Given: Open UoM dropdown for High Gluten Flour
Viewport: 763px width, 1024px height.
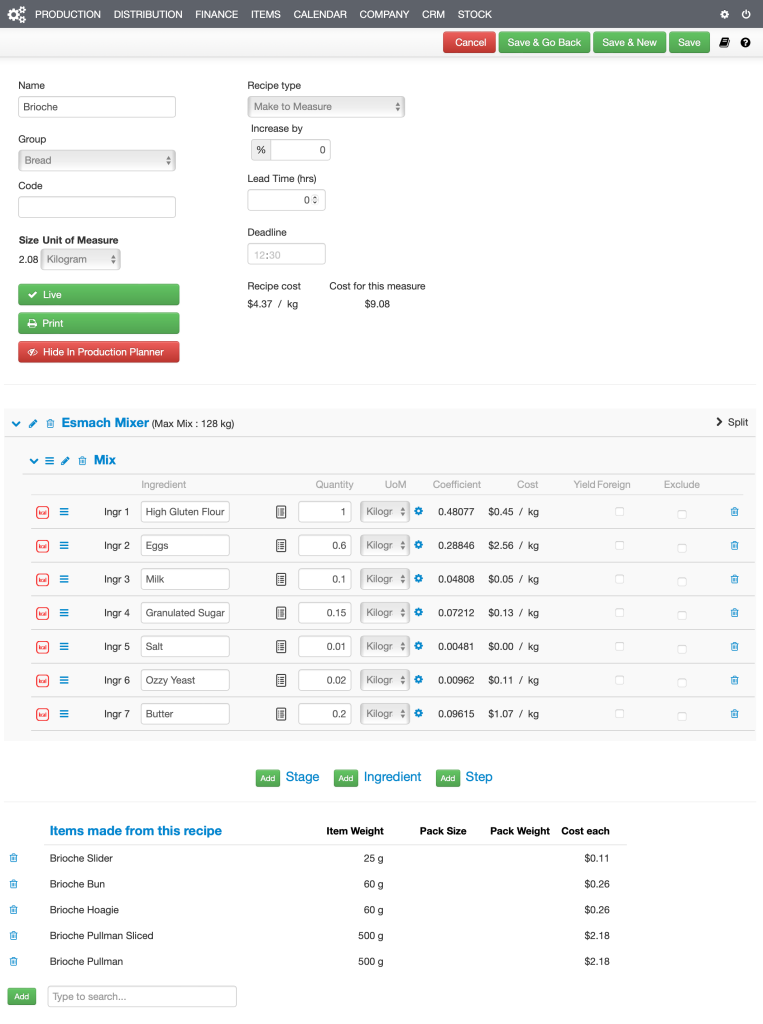Looking at the screenshot, I should (385, 512).
